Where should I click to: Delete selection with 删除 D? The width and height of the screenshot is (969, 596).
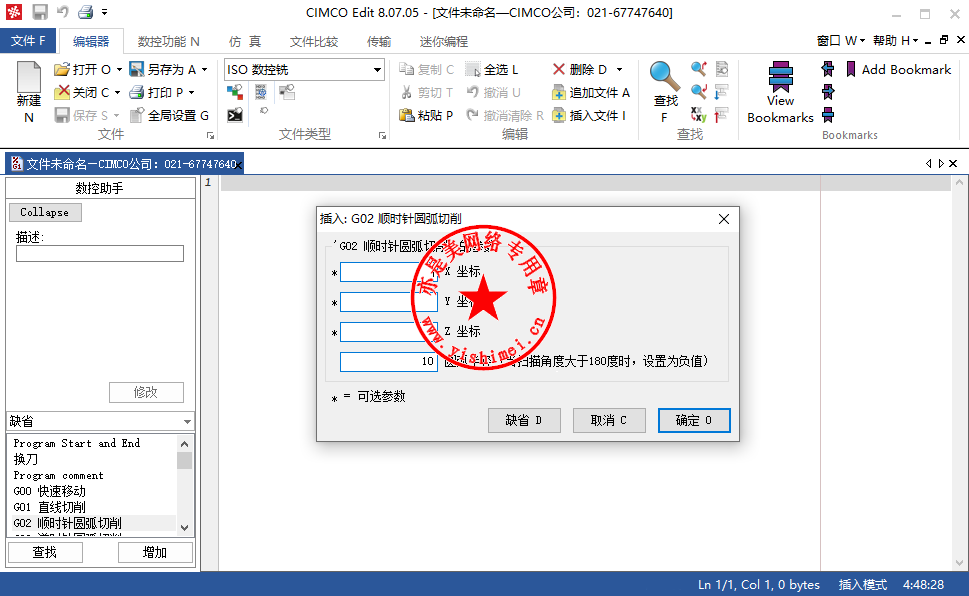pos(580,69)
